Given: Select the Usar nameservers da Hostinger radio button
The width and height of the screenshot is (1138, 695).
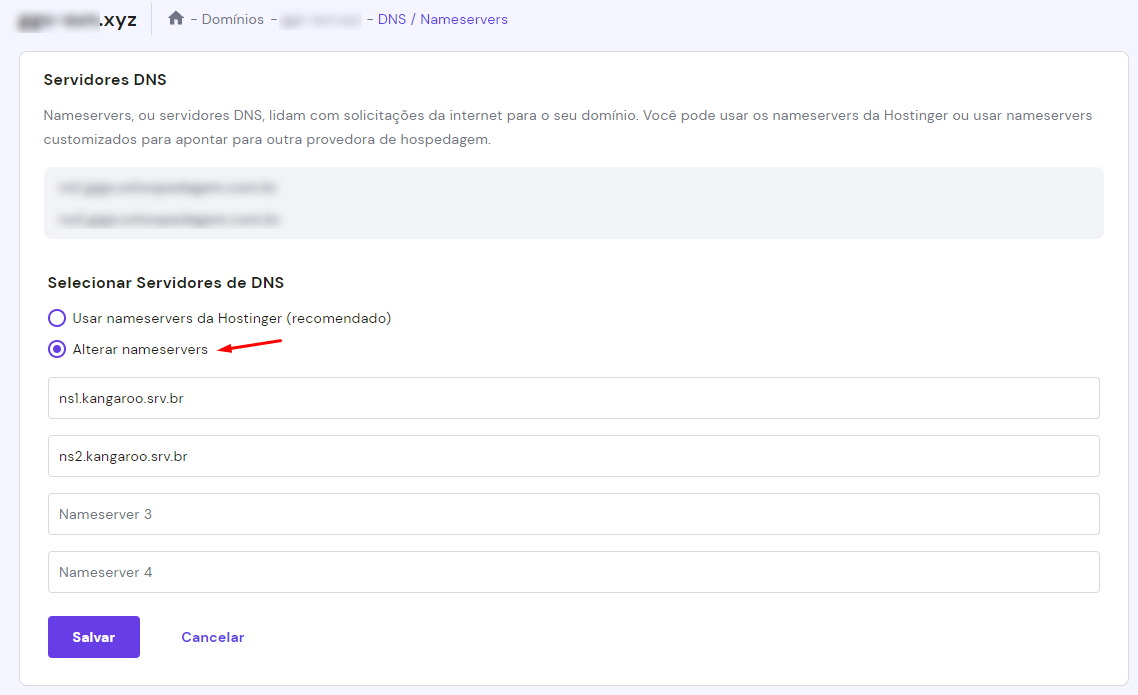Looking at the screenshot, I should tap(57, 318).
